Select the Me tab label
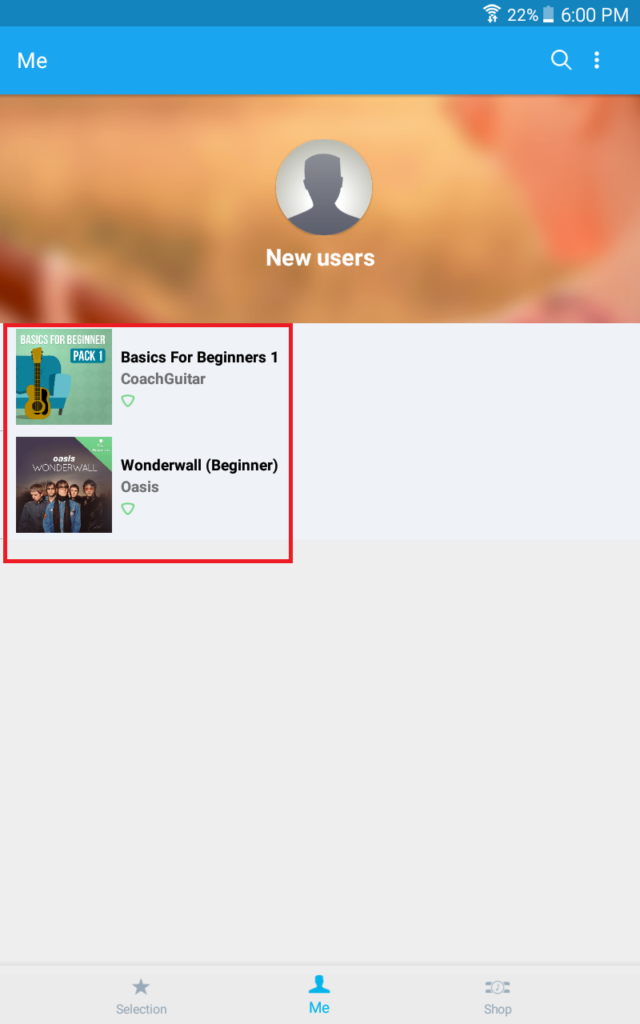Image resolution: width=640 pixels, height=1024 pixels. 319,1008
